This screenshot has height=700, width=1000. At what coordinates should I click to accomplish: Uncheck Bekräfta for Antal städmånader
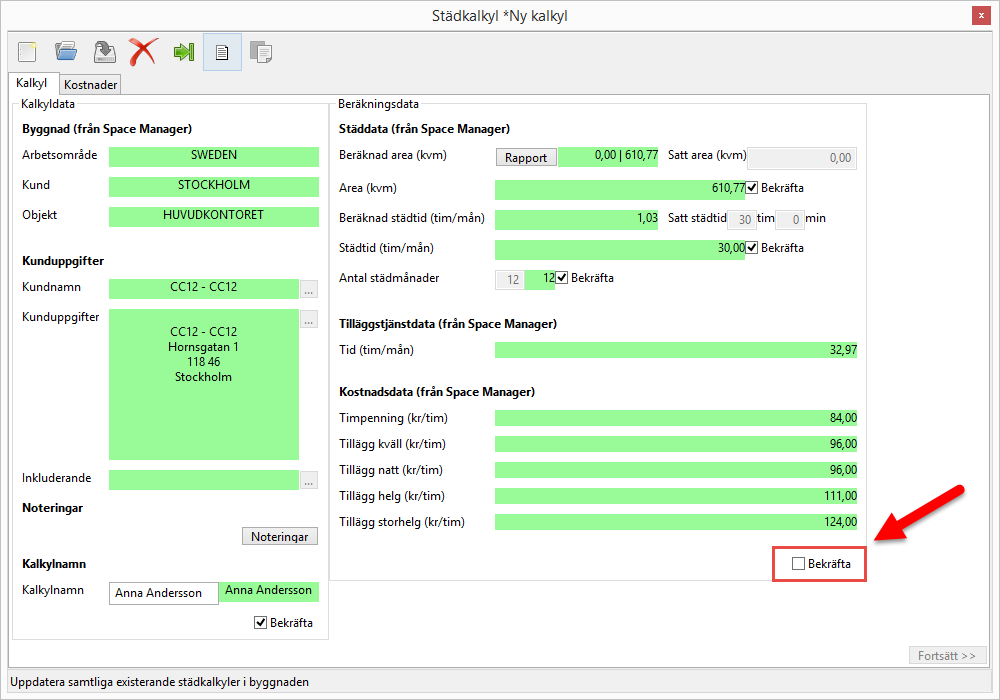coord(562,278)
